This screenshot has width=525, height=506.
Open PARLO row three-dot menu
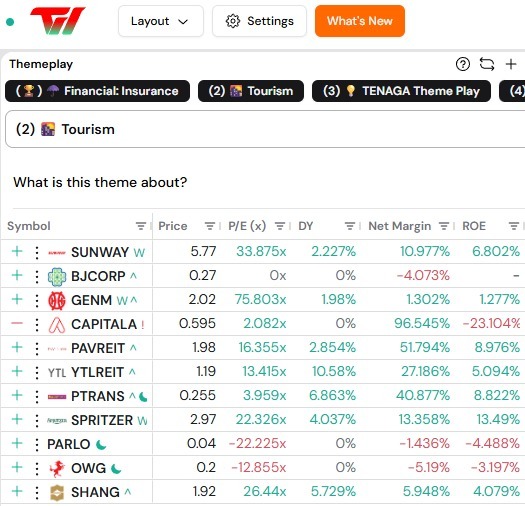(37, 445)
